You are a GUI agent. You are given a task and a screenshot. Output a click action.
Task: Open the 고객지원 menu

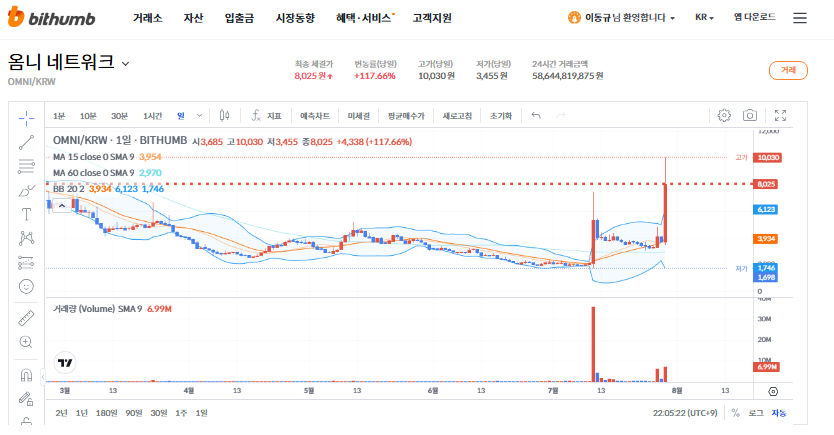pos(432,18)
